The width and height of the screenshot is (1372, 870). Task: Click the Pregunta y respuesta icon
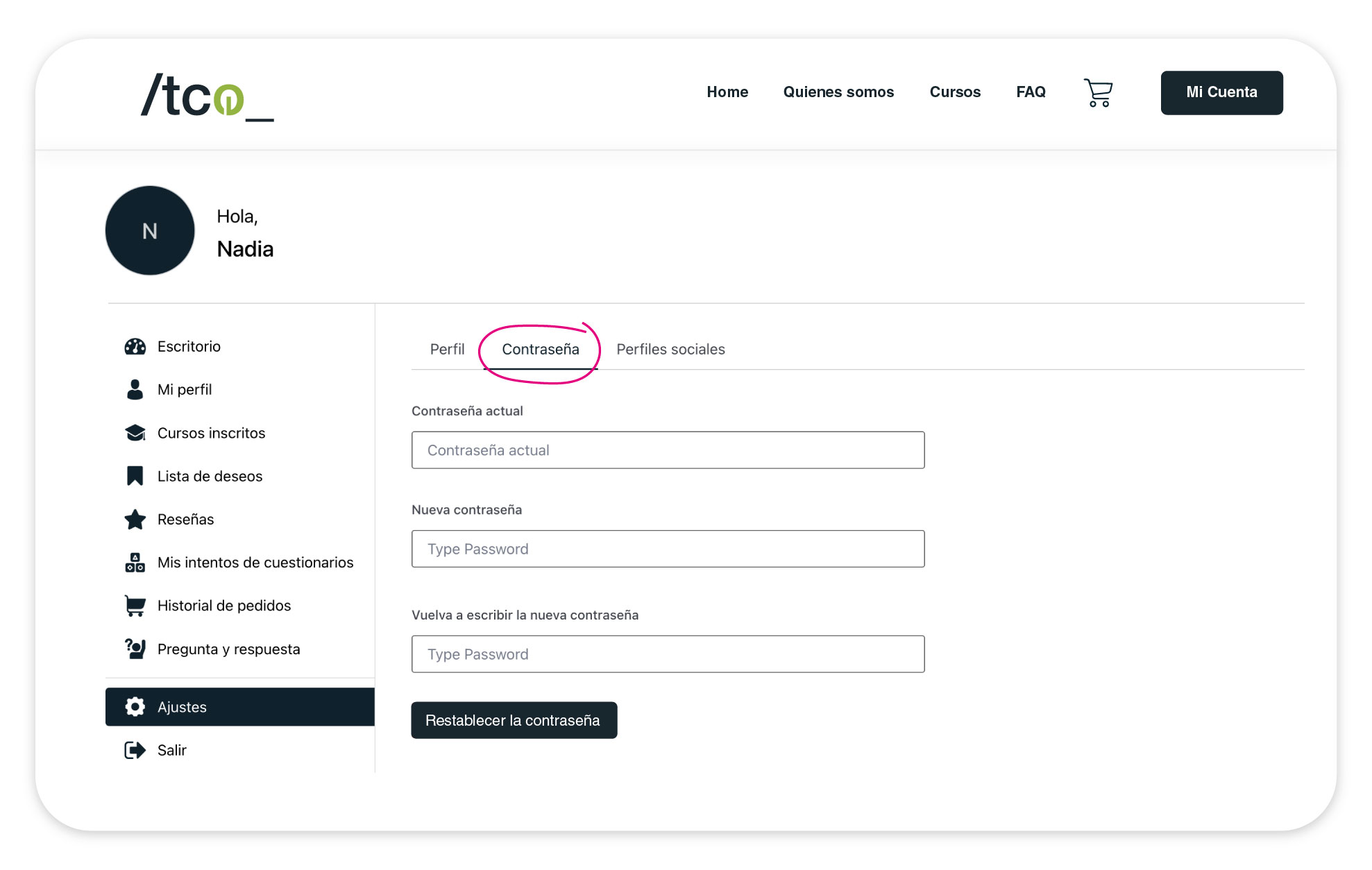pos(135,649)
